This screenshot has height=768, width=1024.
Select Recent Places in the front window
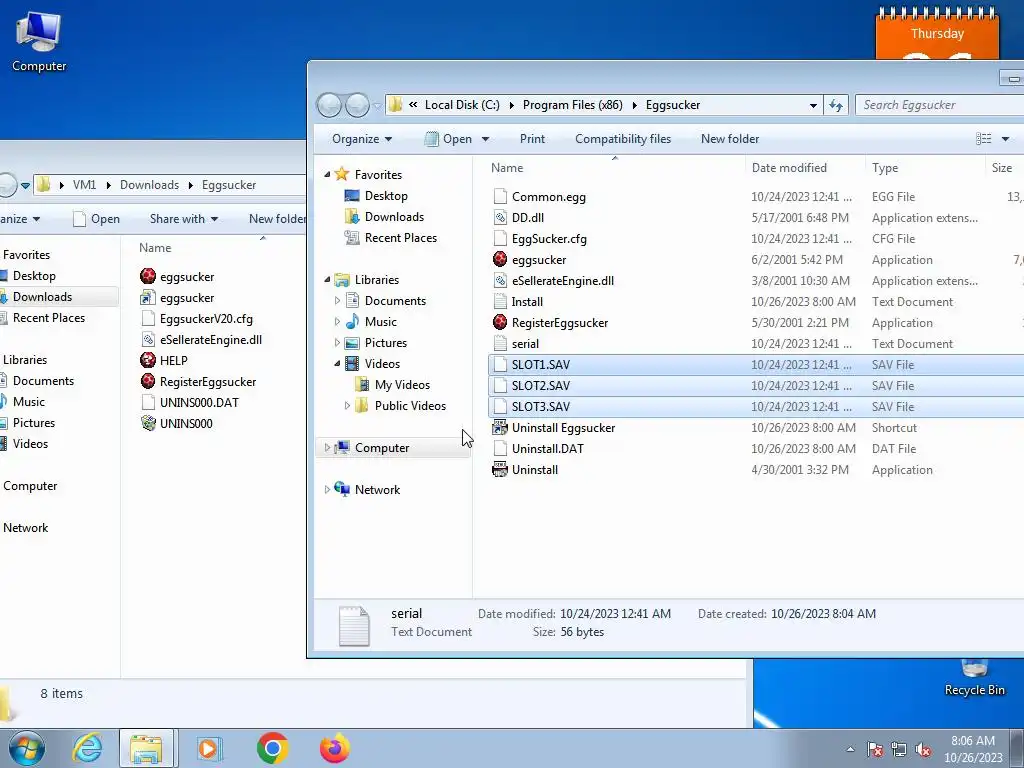pos(391,238)
